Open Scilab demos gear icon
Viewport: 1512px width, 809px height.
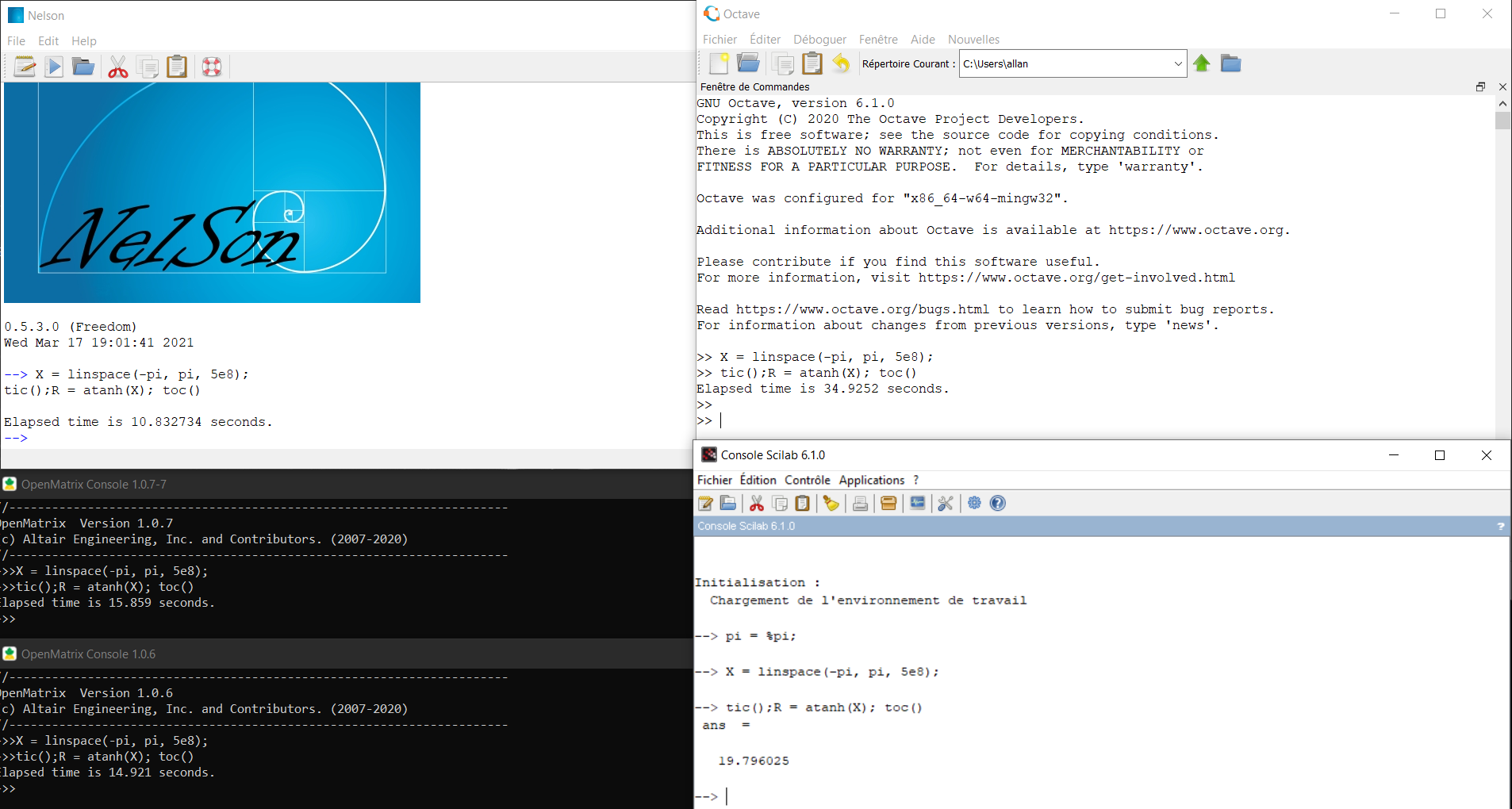pos(974,503)
